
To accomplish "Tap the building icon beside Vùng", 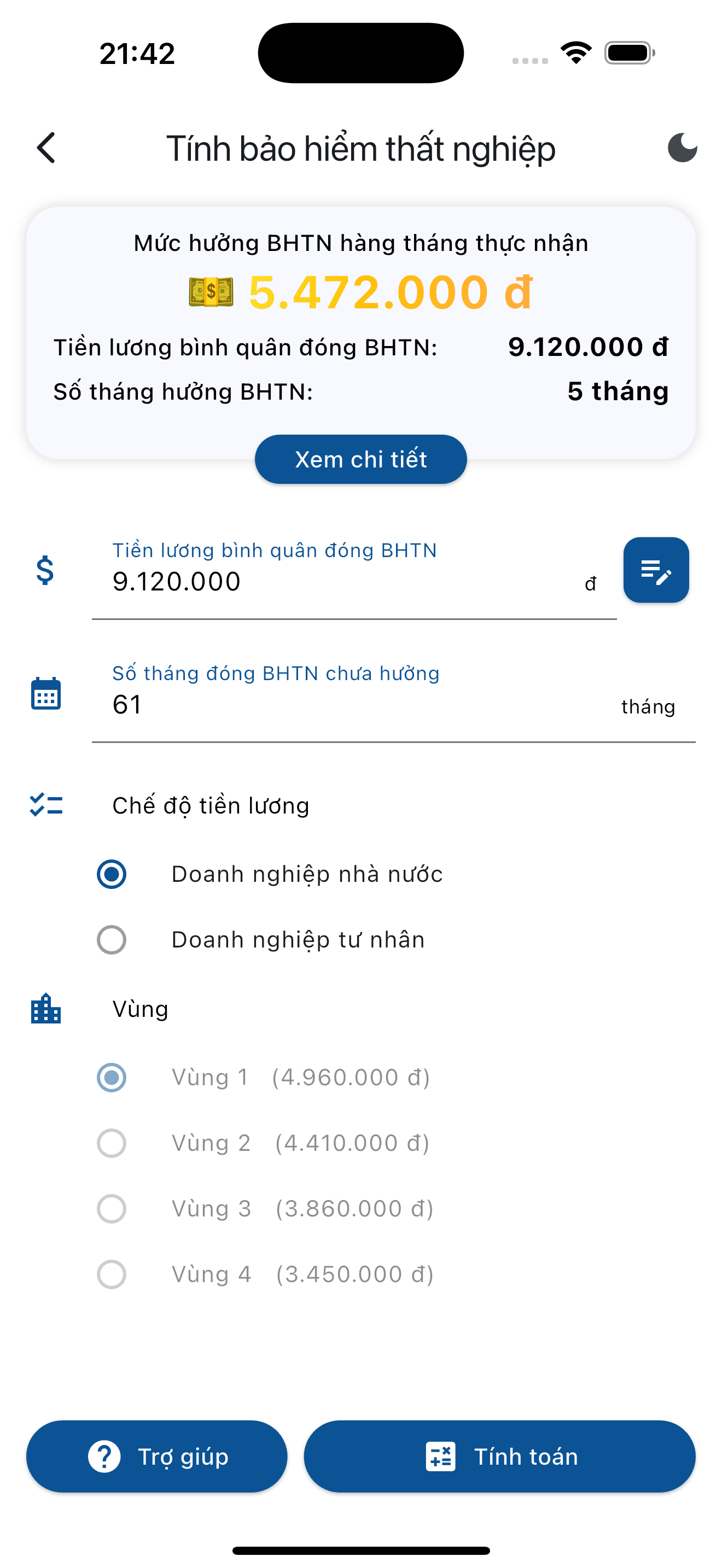I will click(45, 1009).
